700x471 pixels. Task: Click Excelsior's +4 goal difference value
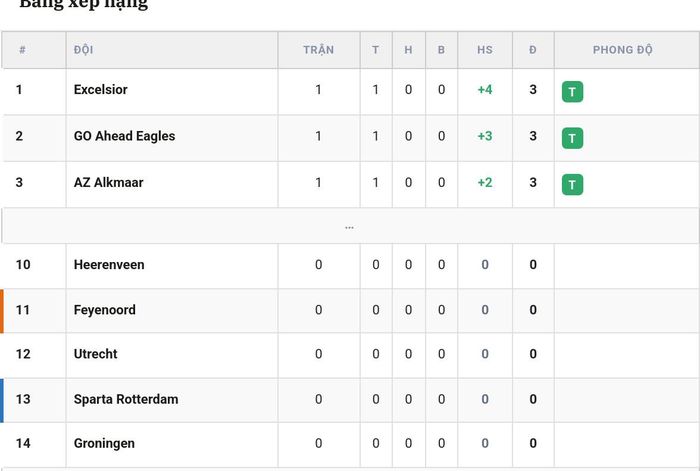point(485,90)
